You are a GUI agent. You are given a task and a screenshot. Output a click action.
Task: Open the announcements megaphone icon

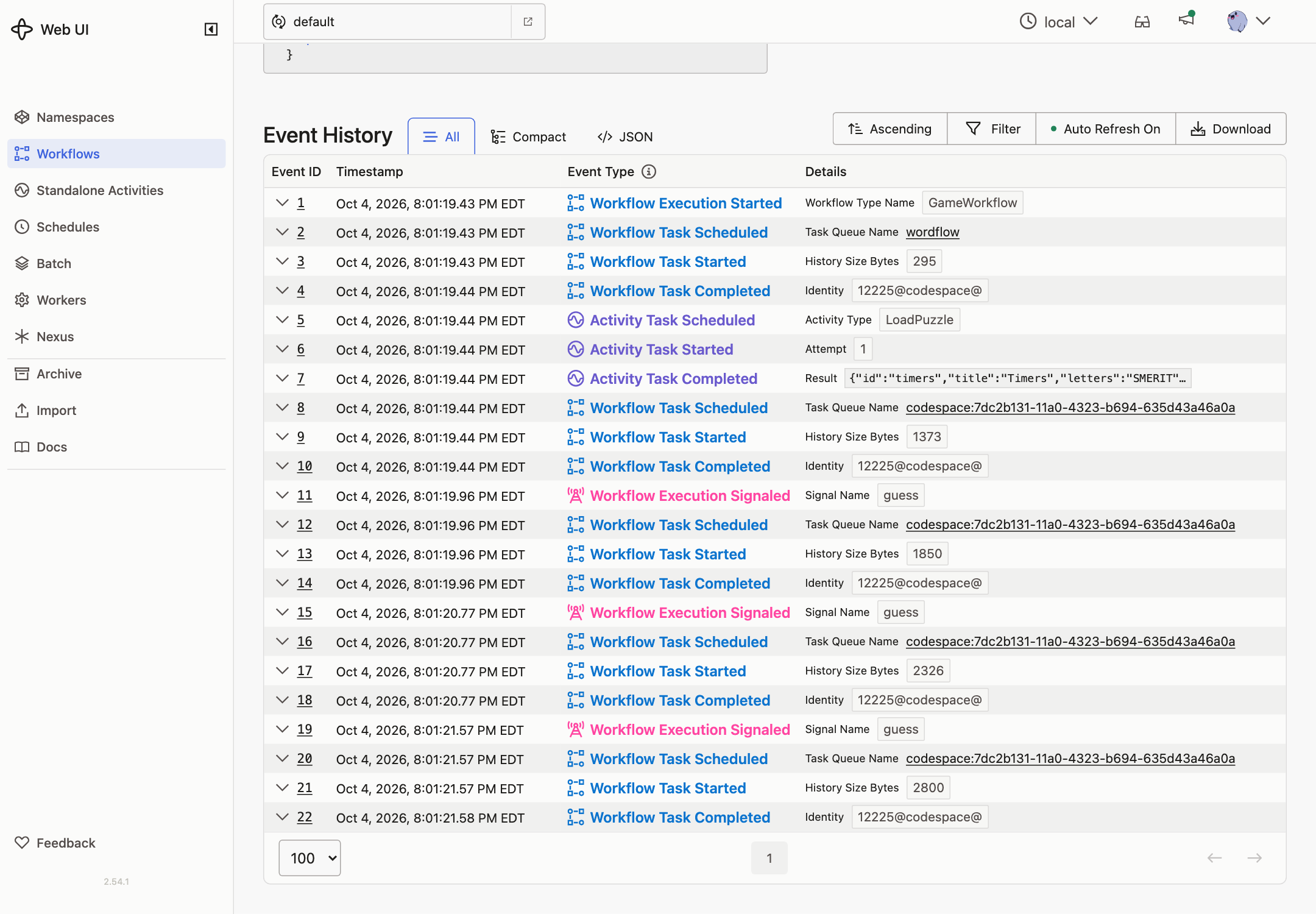(x=1186, y=19)
